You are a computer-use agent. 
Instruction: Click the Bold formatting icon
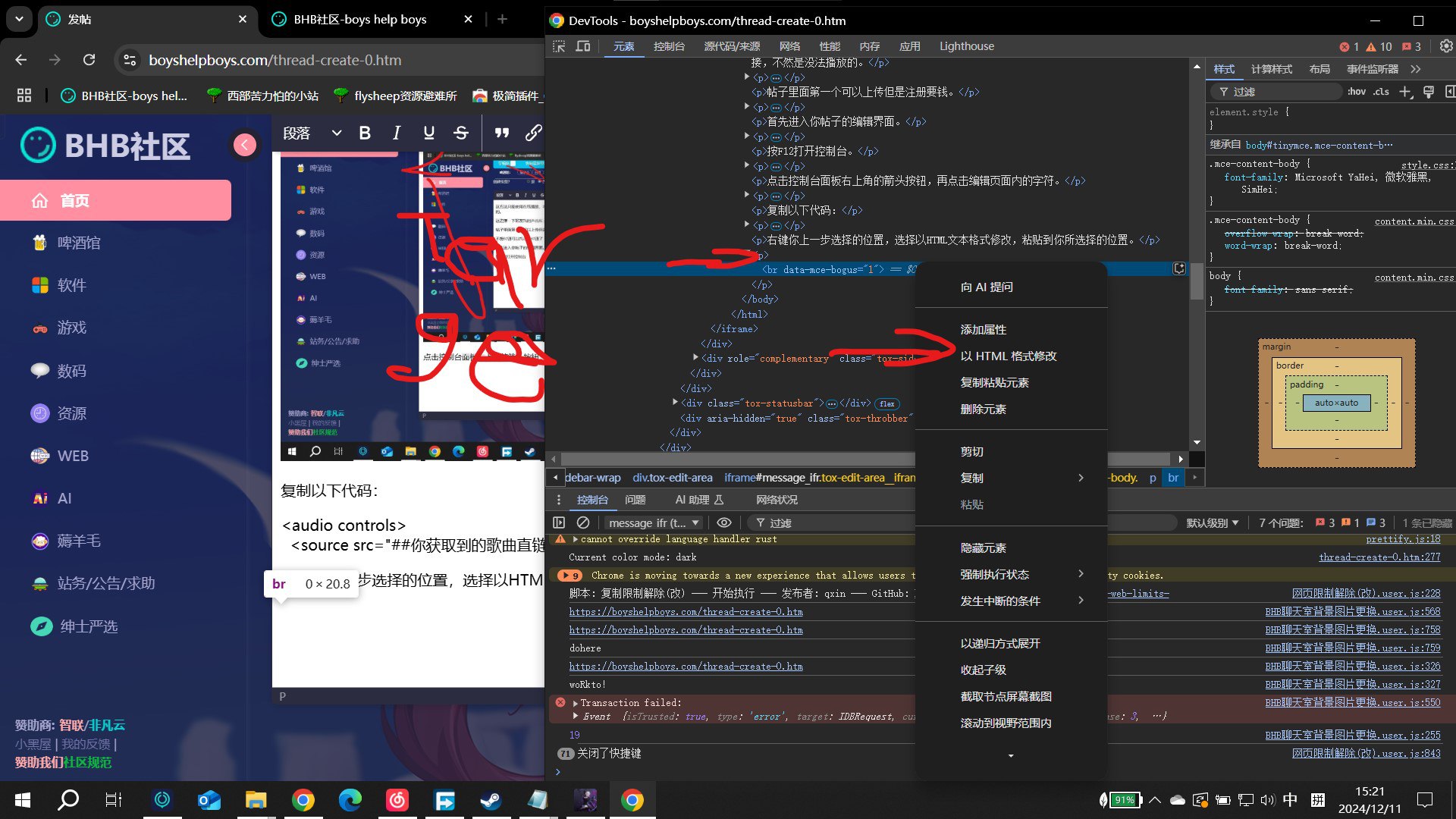click(363, 132)
